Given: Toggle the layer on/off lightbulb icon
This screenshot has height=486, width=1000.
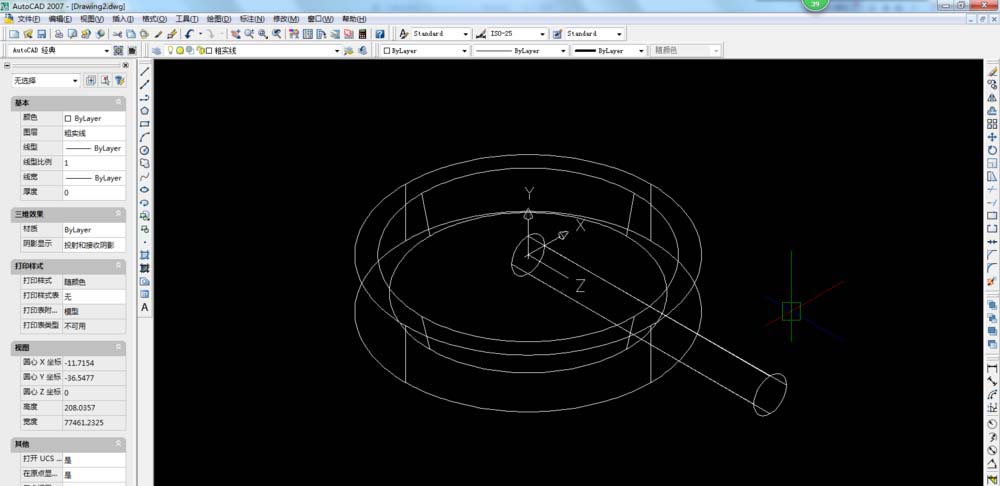Looking at the screenshot, I should click(171, 50).
